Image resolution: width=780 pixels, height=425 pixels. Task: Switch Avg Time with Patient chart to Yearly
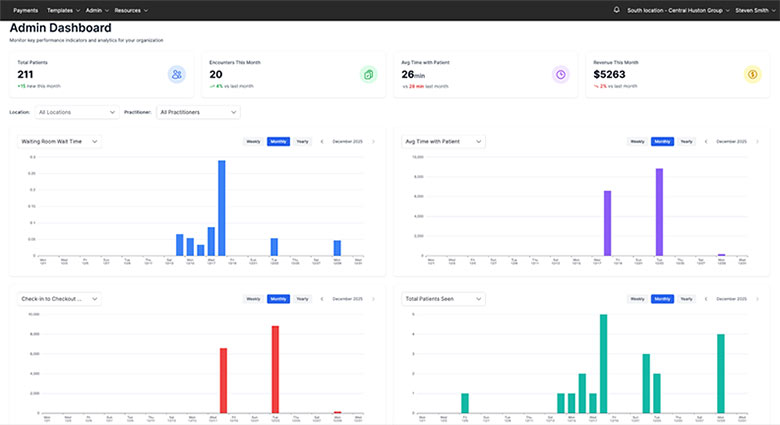687,142
